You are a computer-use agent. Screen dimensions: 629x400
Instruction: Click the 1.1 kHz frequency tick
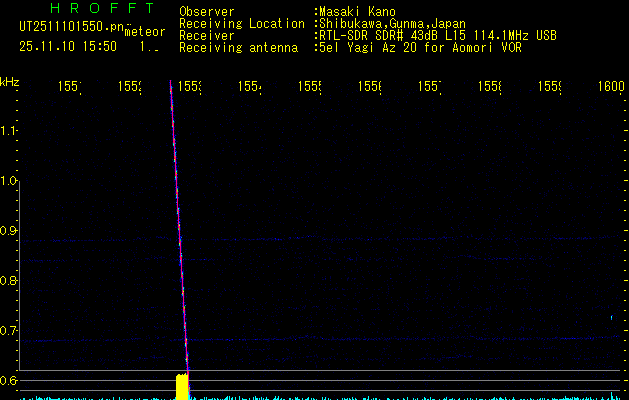10,130
